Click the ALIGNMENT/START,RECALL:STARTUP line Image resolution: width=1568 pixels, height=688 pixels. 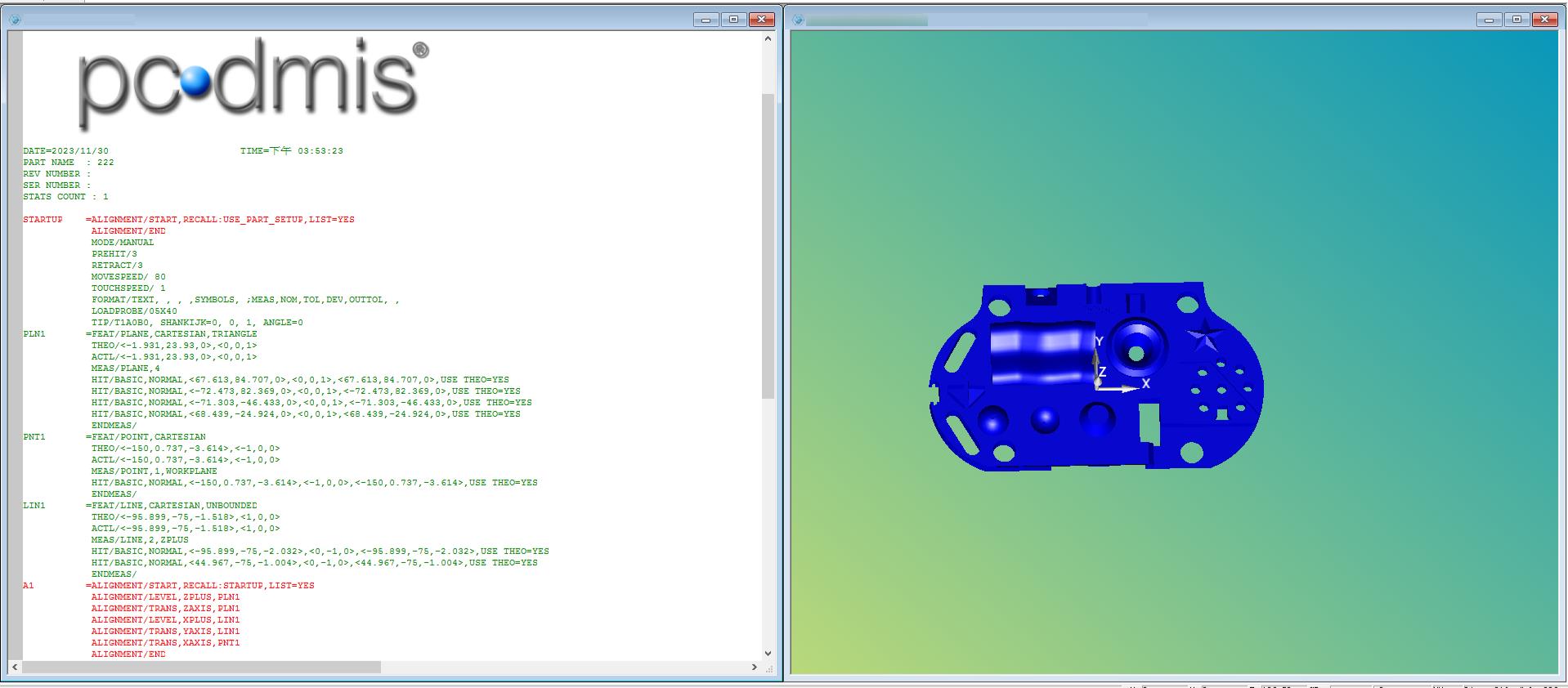click(x=200, y=586)
